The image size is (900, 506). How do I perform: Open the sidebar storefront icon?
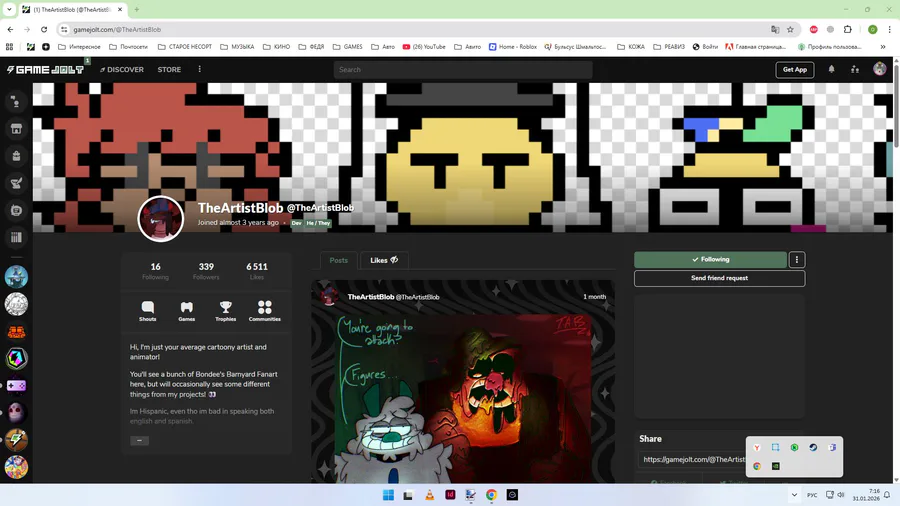pos(16,129)
